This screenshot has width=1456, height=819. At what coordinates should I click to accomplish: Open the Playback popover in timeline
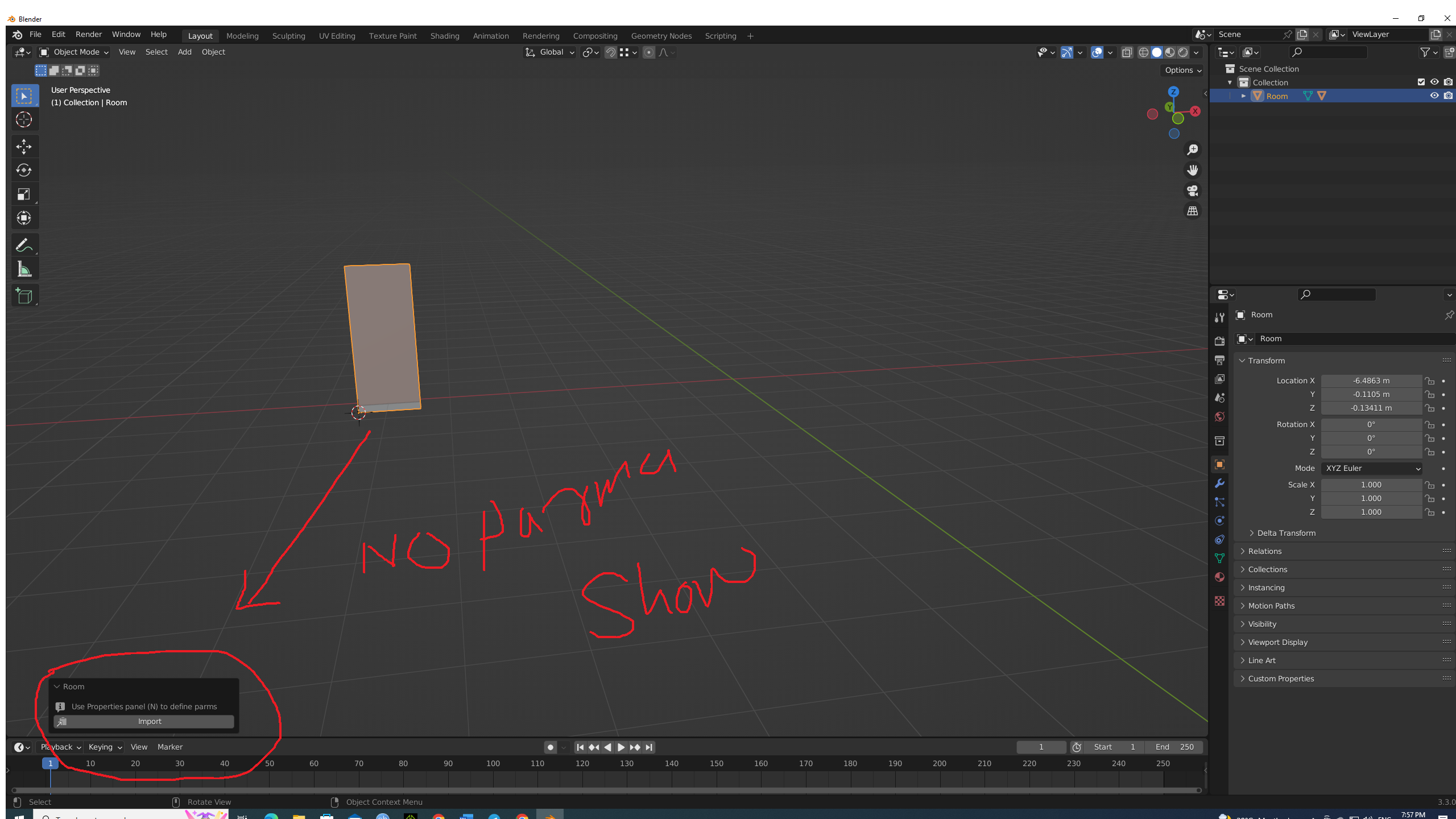pos(60,747)
